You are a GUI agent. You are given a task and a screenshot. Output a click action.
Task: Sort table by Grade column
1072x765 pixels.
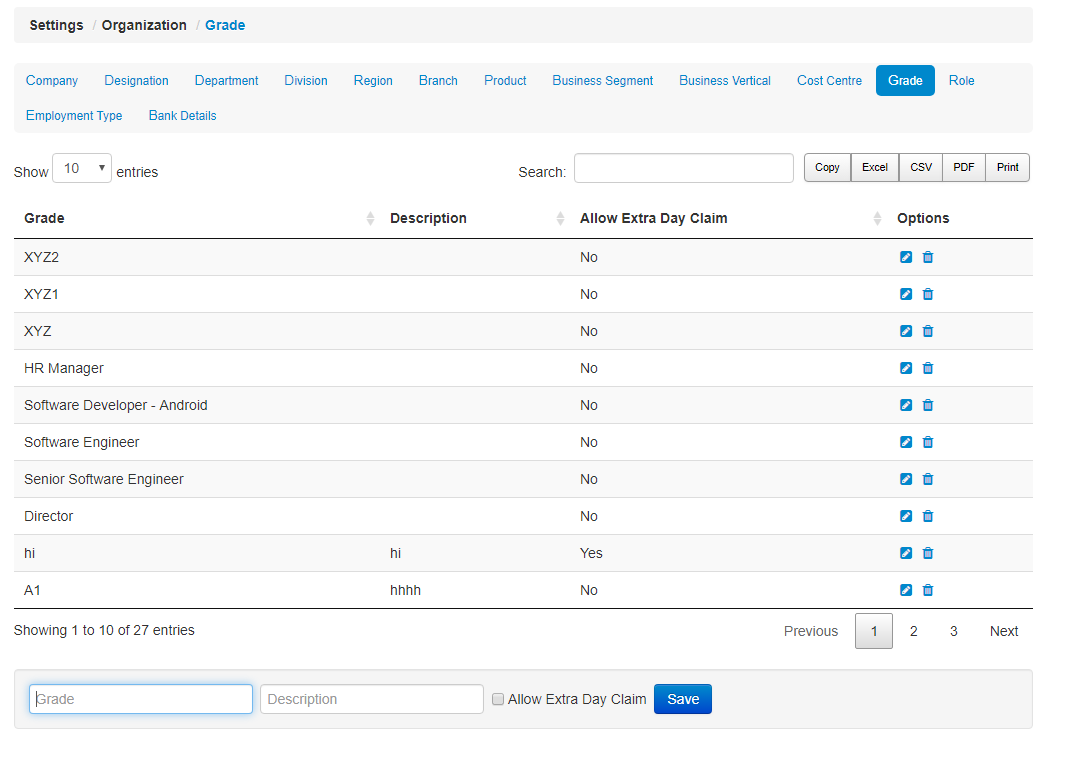tap(195, 218)
